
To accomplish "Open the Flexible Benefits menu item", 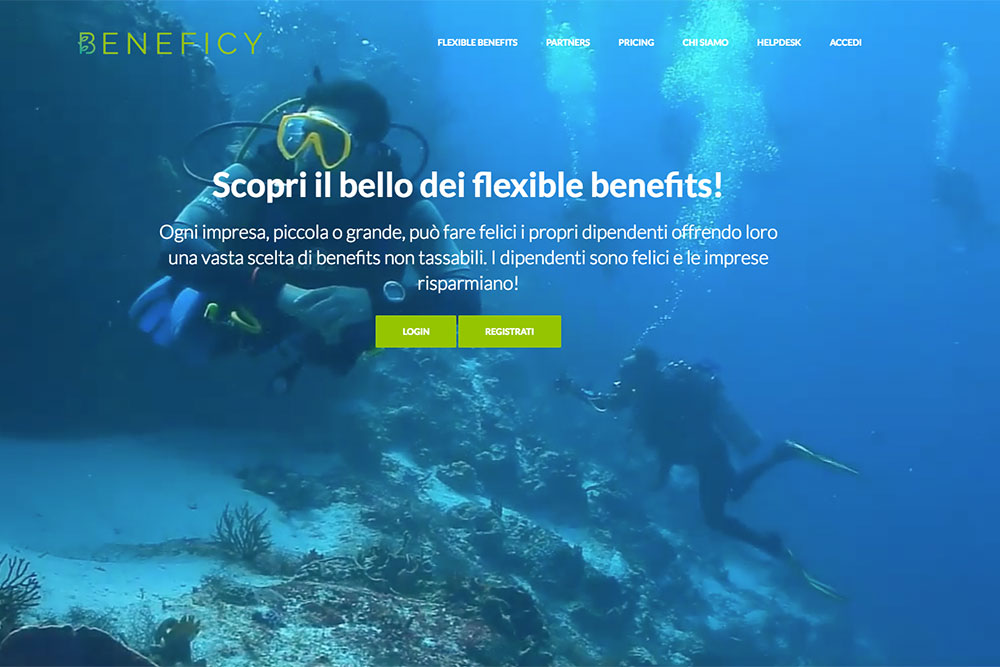I will coord(477,43).
